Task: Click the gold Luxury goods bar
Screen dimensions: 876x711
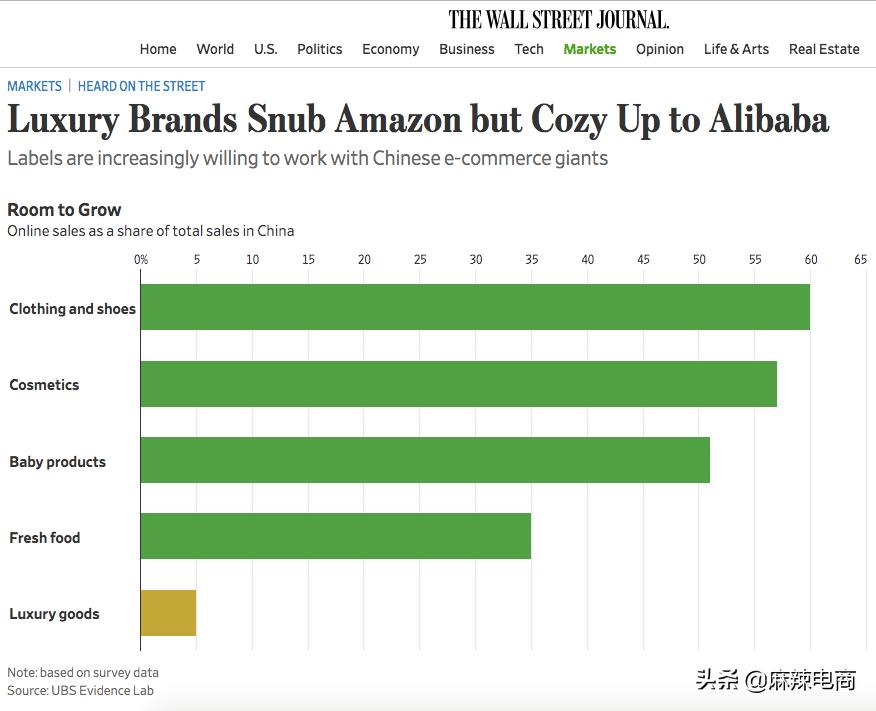Action: coord(168,613)
